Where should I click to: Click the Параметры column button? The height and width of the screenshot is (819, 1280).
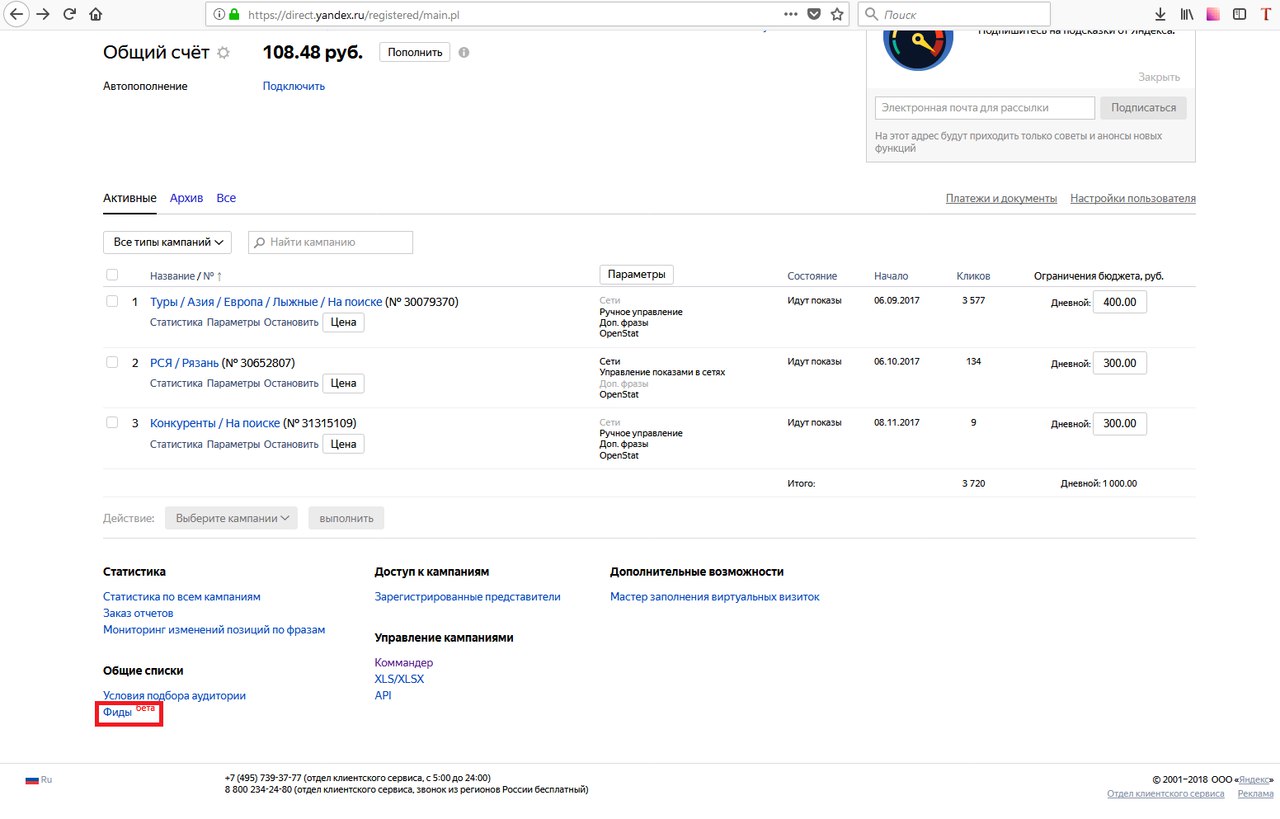(x=637, y=274)
